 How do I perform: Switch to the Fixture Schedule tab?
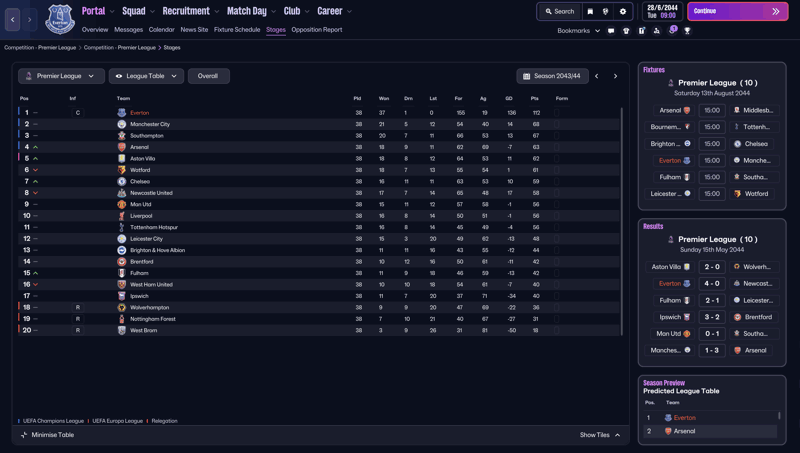[x=237, y=30]
